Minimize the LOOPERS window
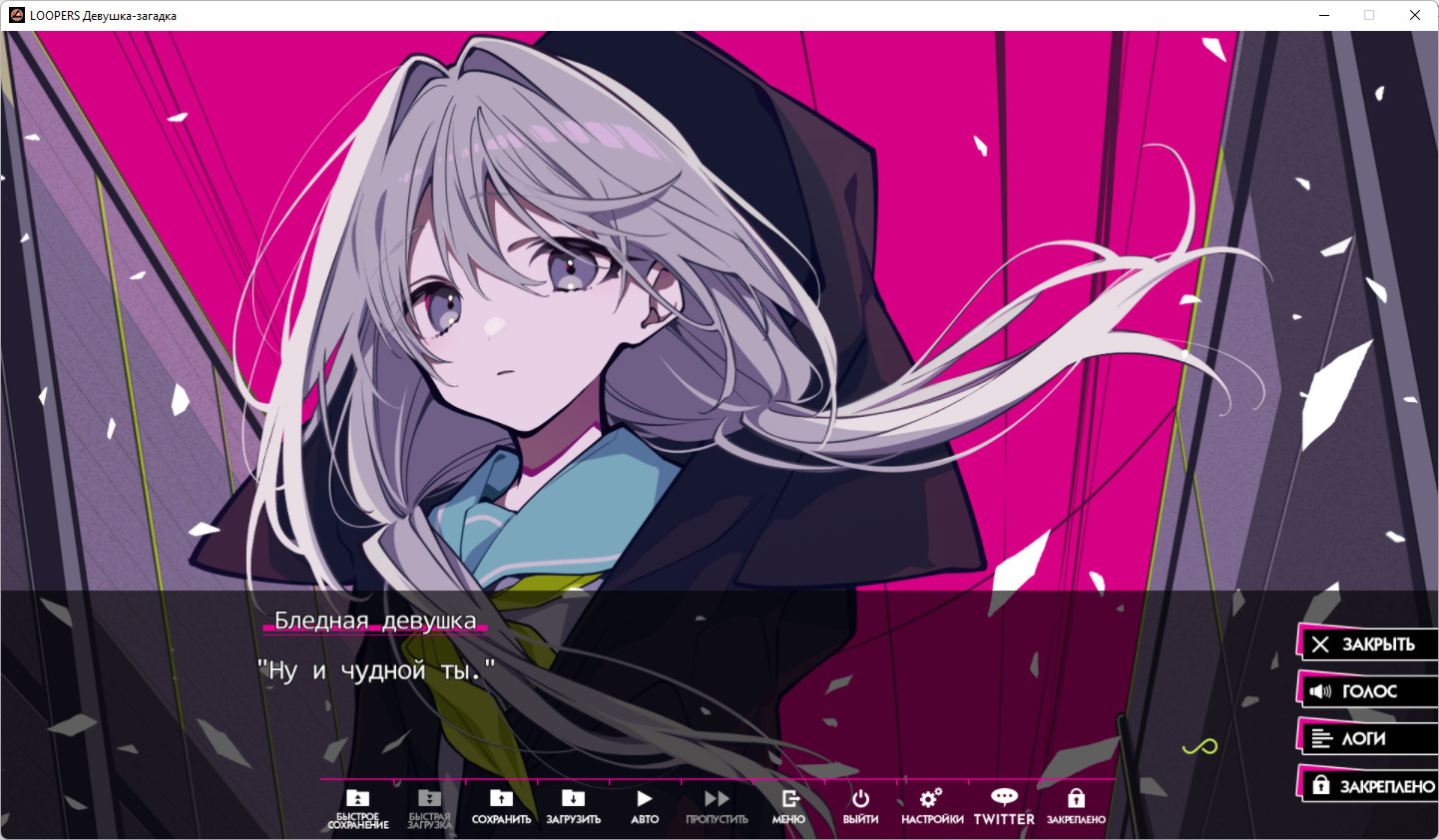This screenshot has height=840, width=1439. (1324, 15)
